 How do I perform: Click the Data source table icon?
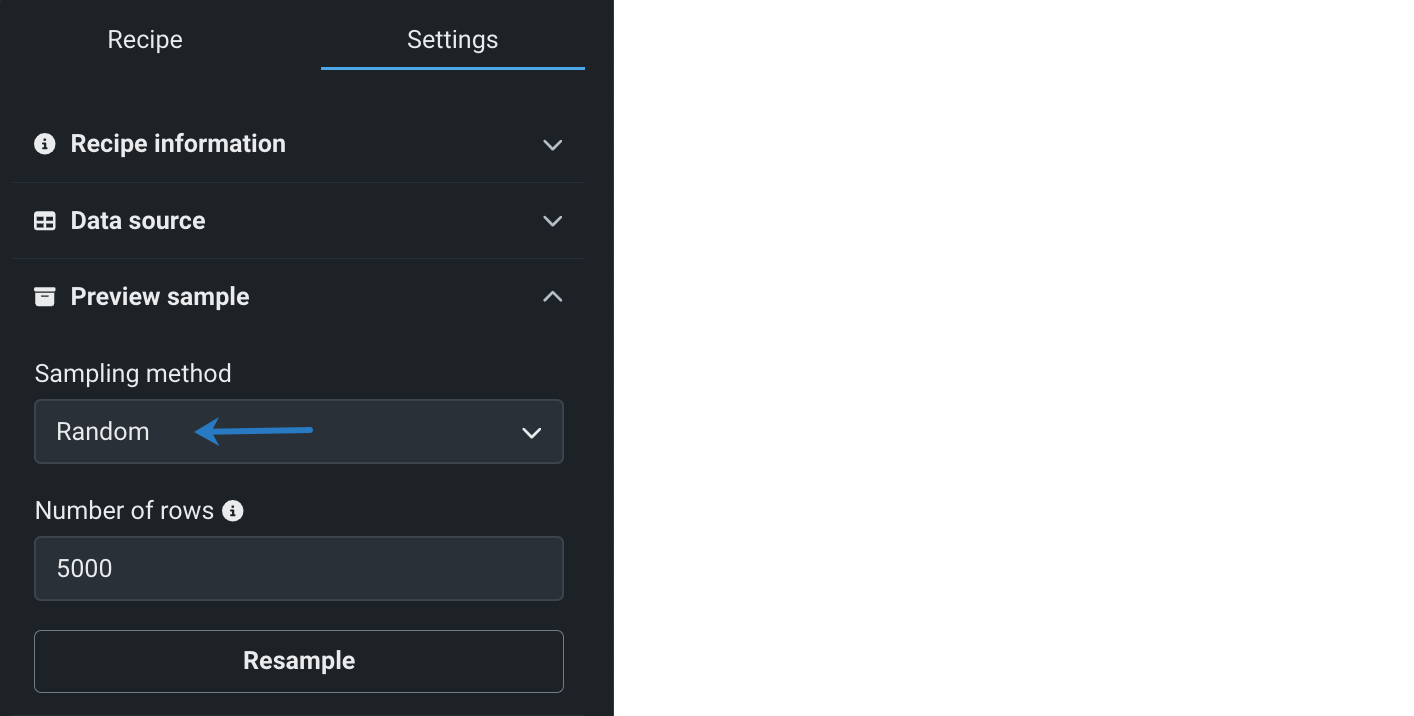click(x=45, y=221)
